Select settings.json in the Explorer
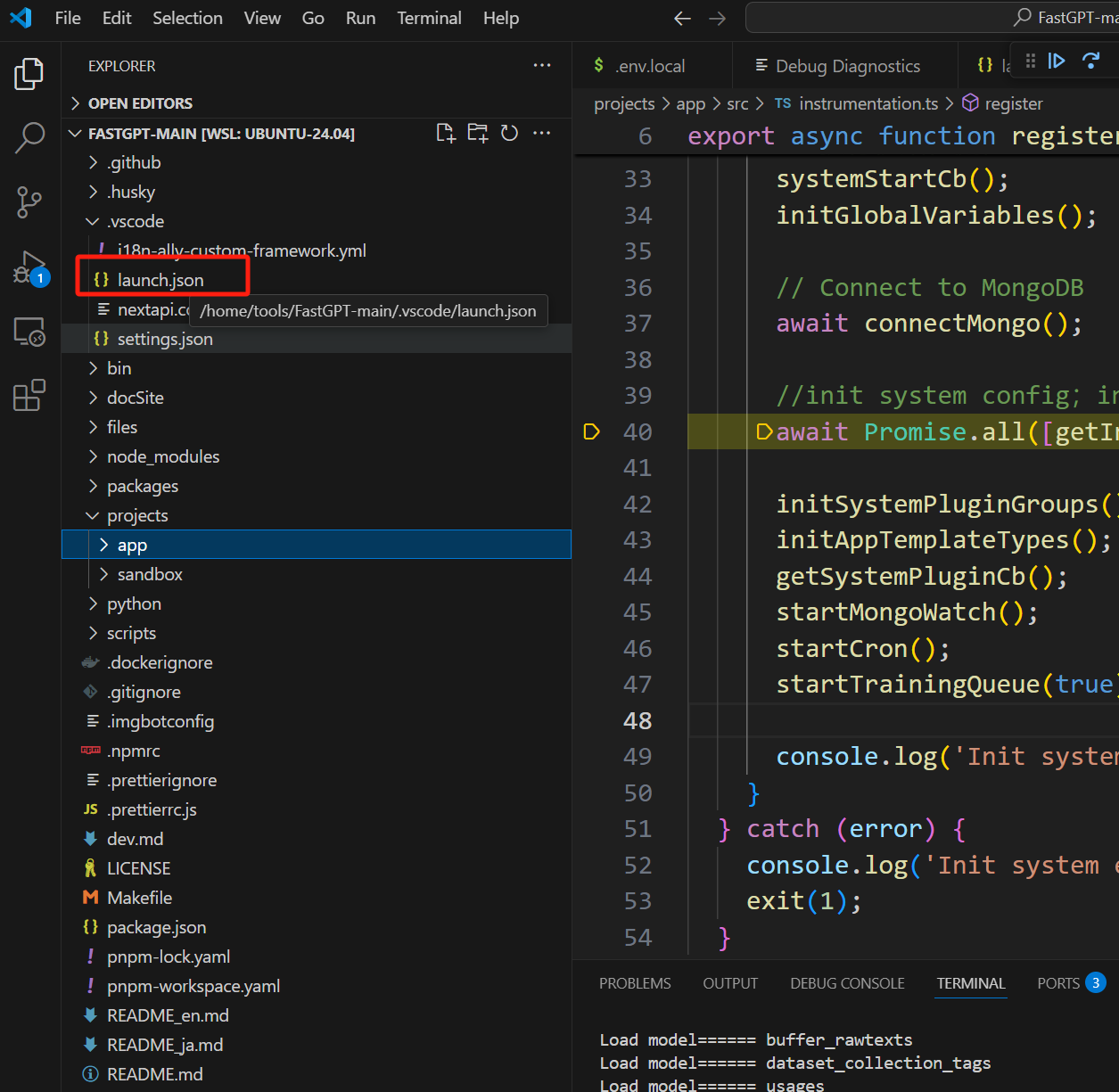This screenshot has height=1092, width=1119. 166,338
